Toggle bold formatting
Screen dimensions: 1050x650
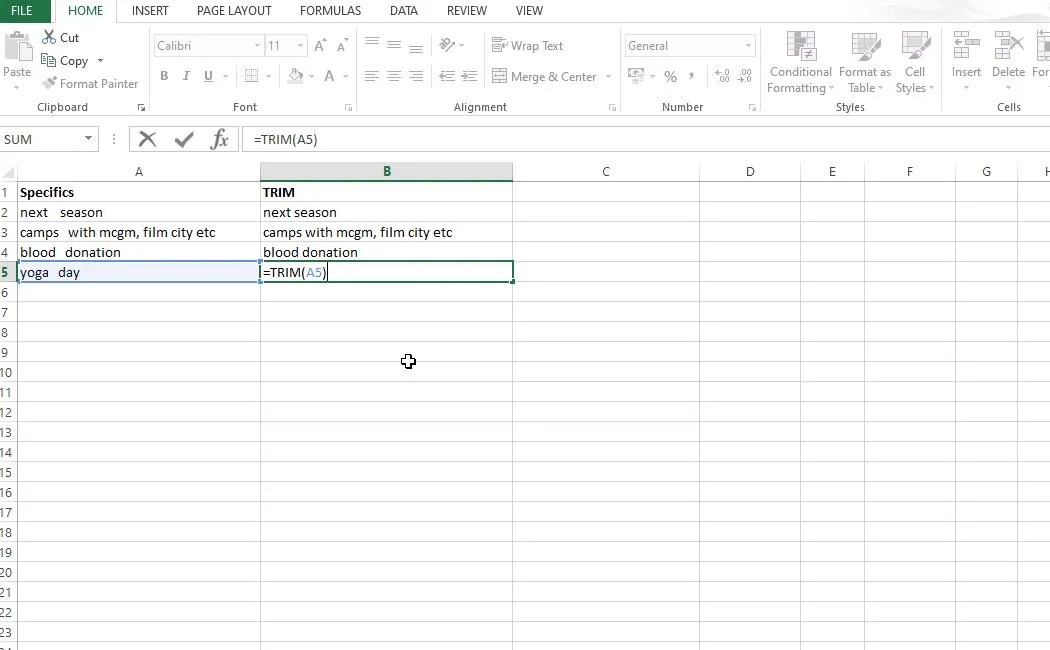tap(164, 75)
